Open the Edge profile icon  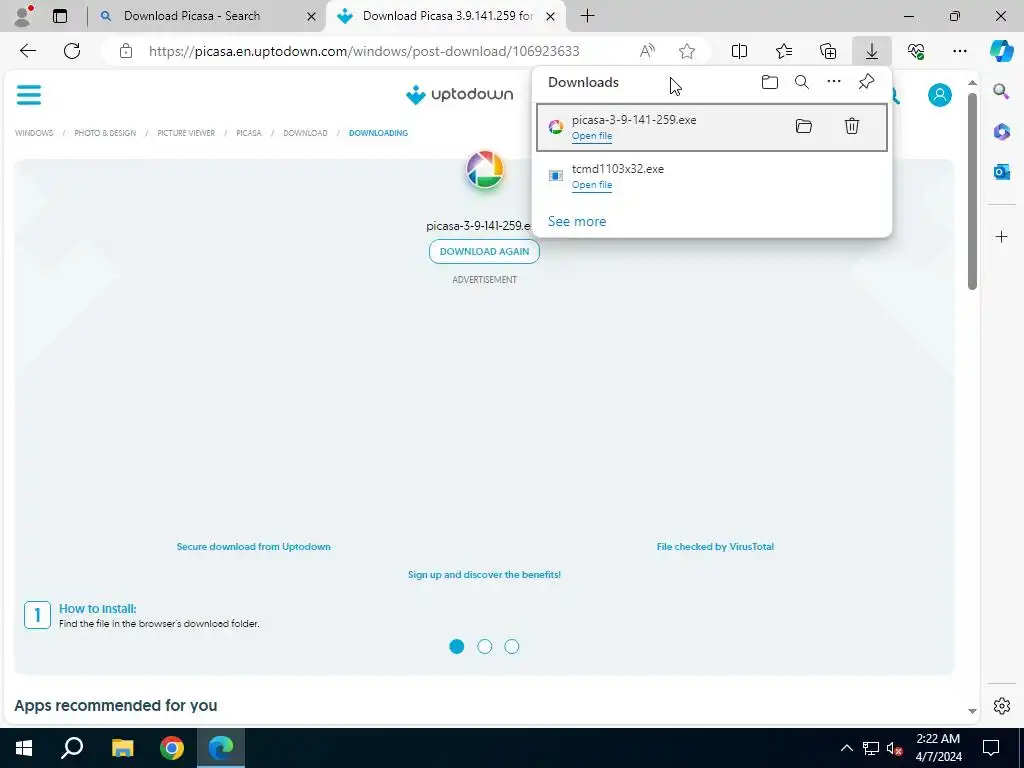point(23,16)
